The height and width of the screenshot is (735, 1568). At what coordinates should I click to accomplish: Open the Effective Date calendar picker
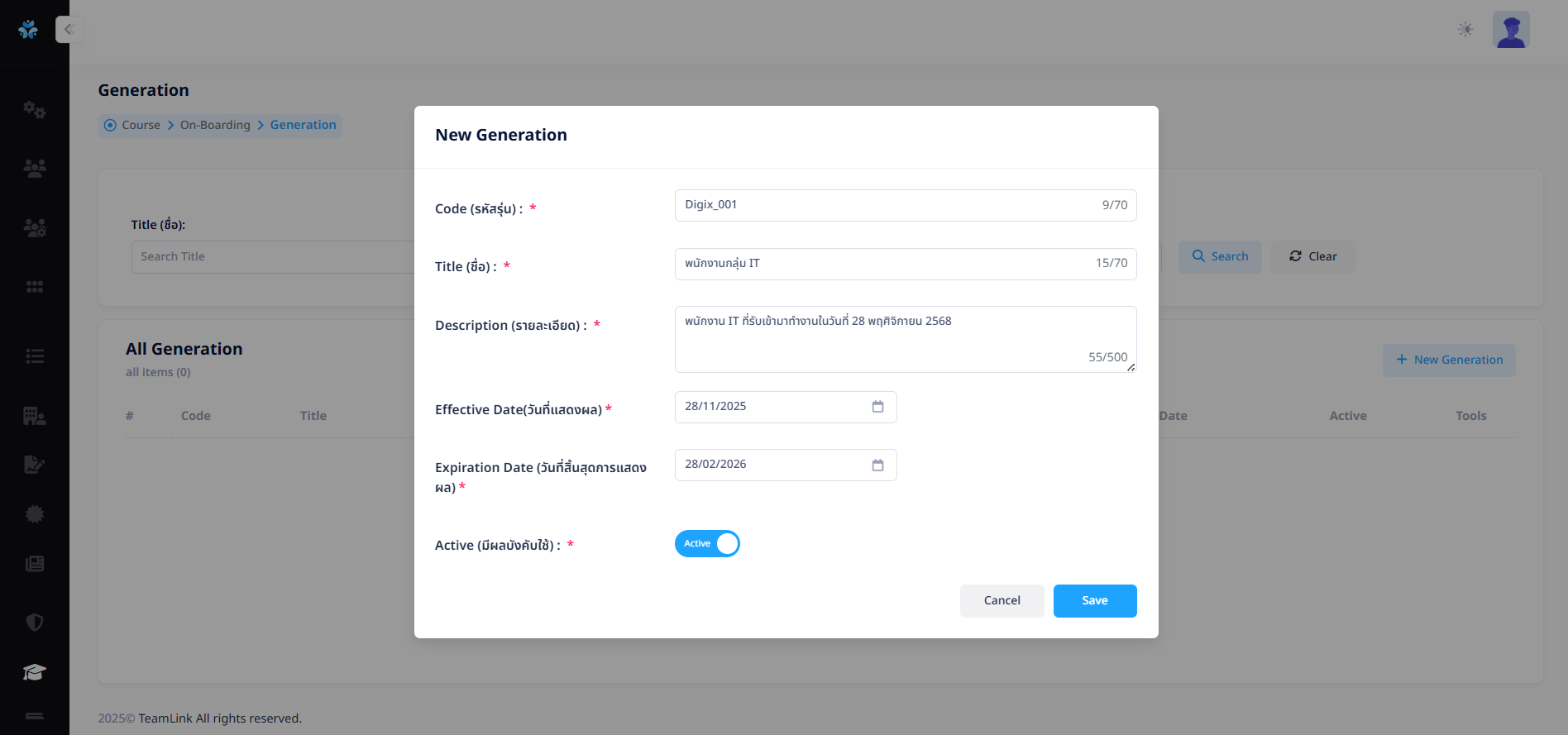click(877, 407)
